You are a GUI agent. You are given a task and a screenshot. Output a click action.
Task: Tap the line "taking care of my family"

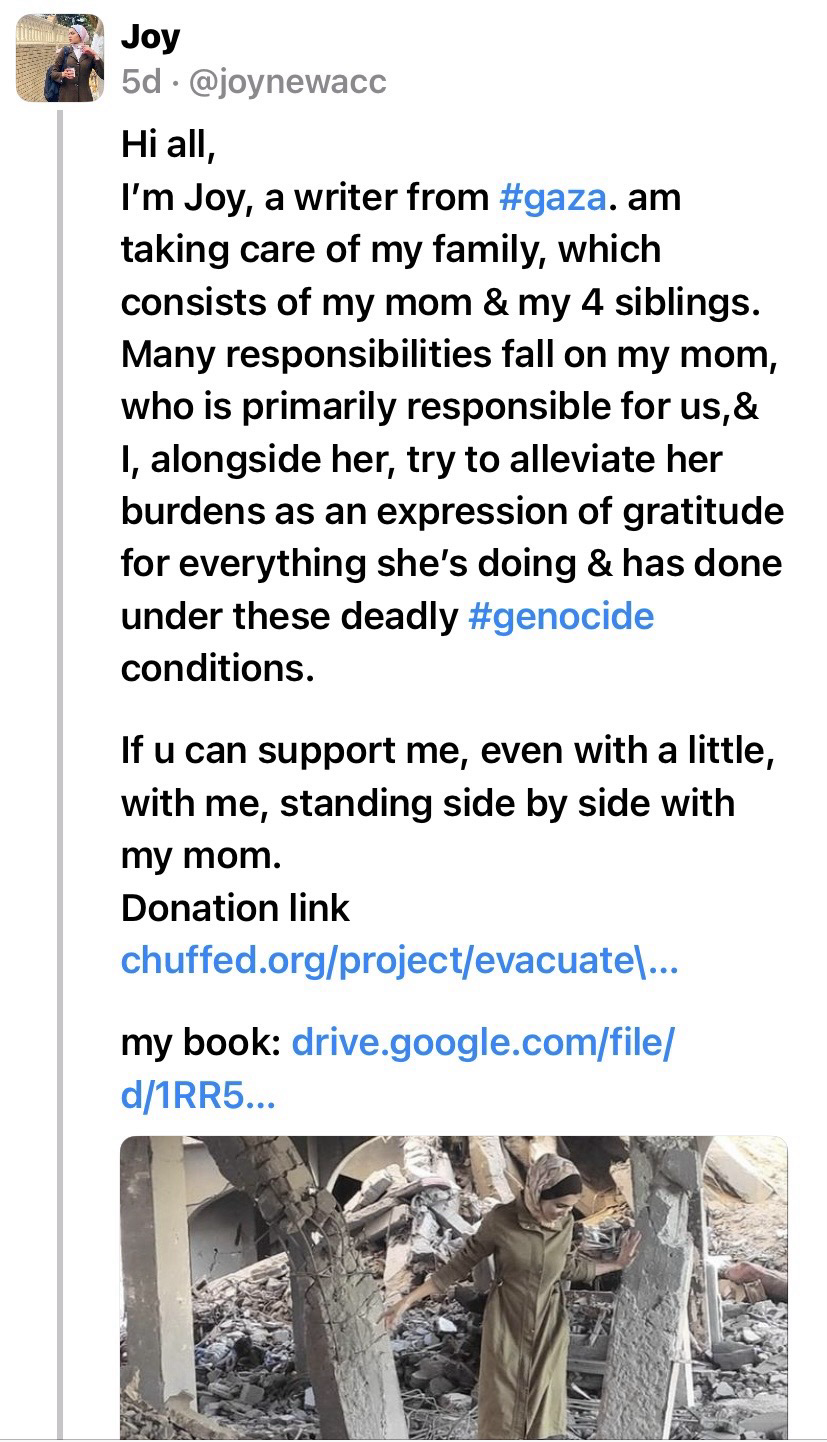pyautogui.click(x=390, y=249)
